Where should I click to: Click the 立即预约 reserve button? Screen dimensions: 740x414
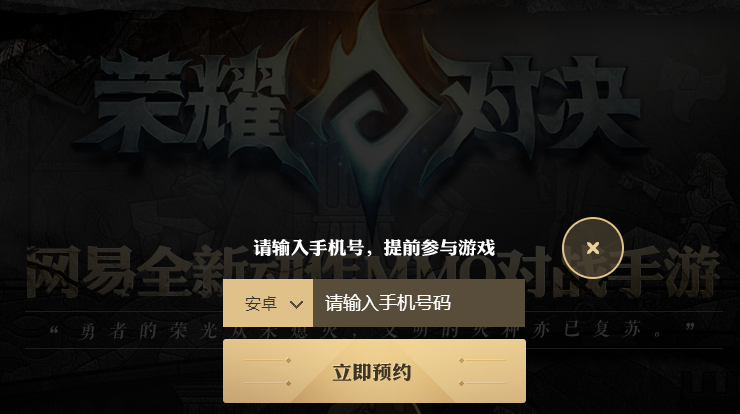[x=374, y=371]
